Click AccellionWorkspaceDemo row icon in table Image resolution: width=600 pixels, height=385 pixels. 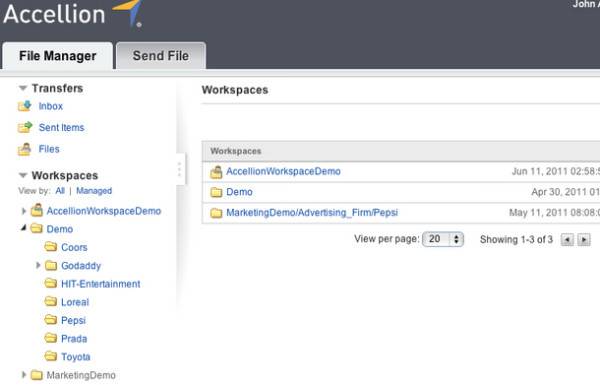[x=216, y=172]
